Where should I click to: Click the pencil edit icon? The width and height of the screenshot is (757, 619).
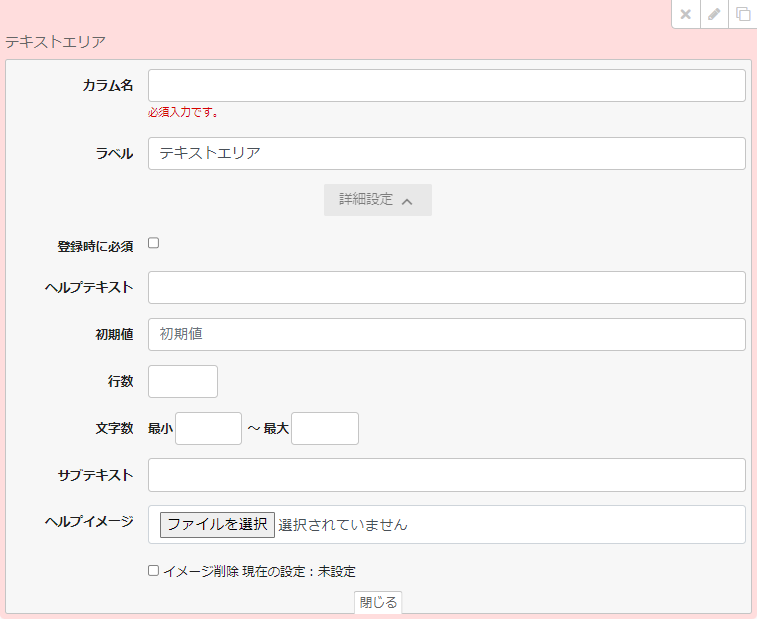click(714, 14)
